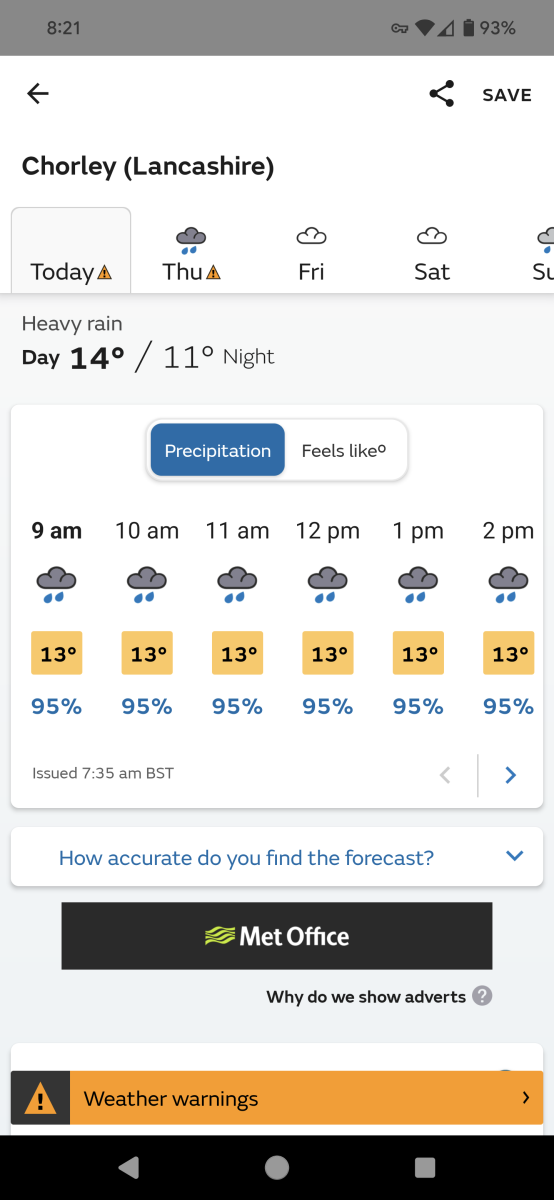Viewport: 554px width, 1200px height.
Task: Tap the back arrow icon
Action: click(x=37, y=94)
